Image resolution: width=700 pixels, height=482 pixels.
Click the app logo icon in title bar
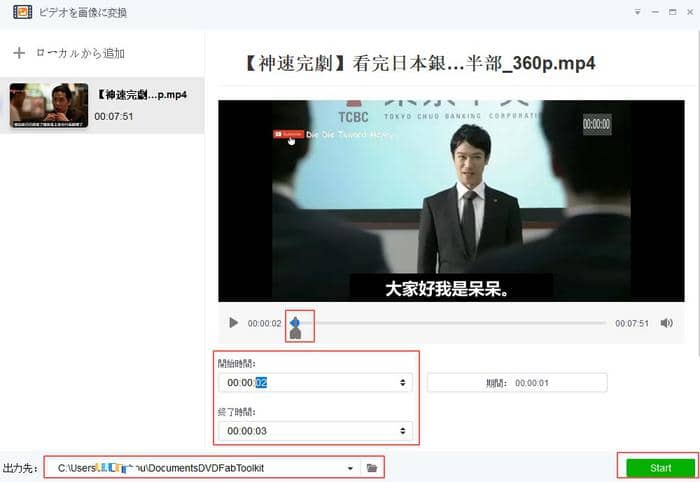(x=22, y=12)
